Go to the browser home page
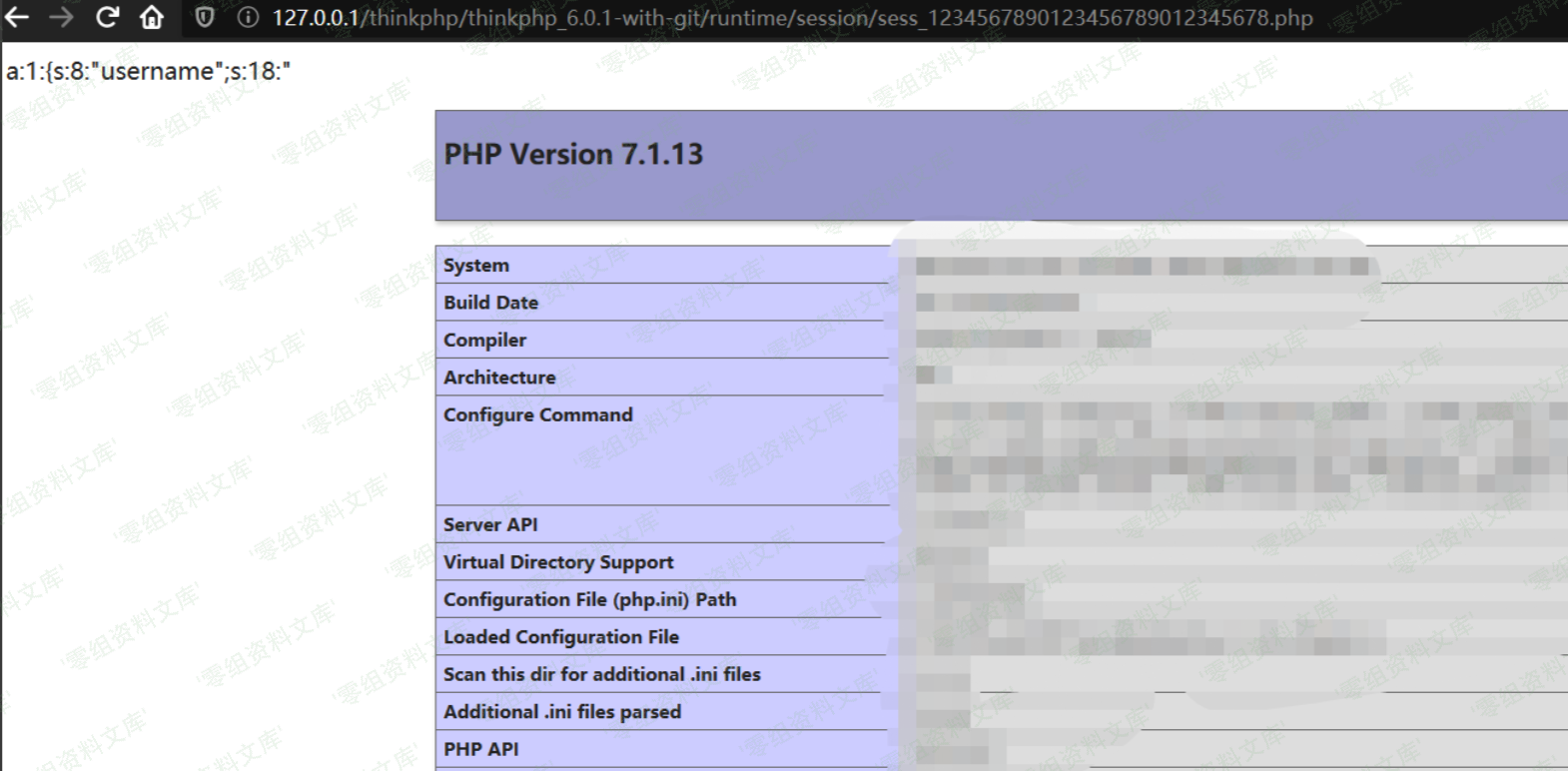This screenshot has width=1568, height=771. coord(152,17)
